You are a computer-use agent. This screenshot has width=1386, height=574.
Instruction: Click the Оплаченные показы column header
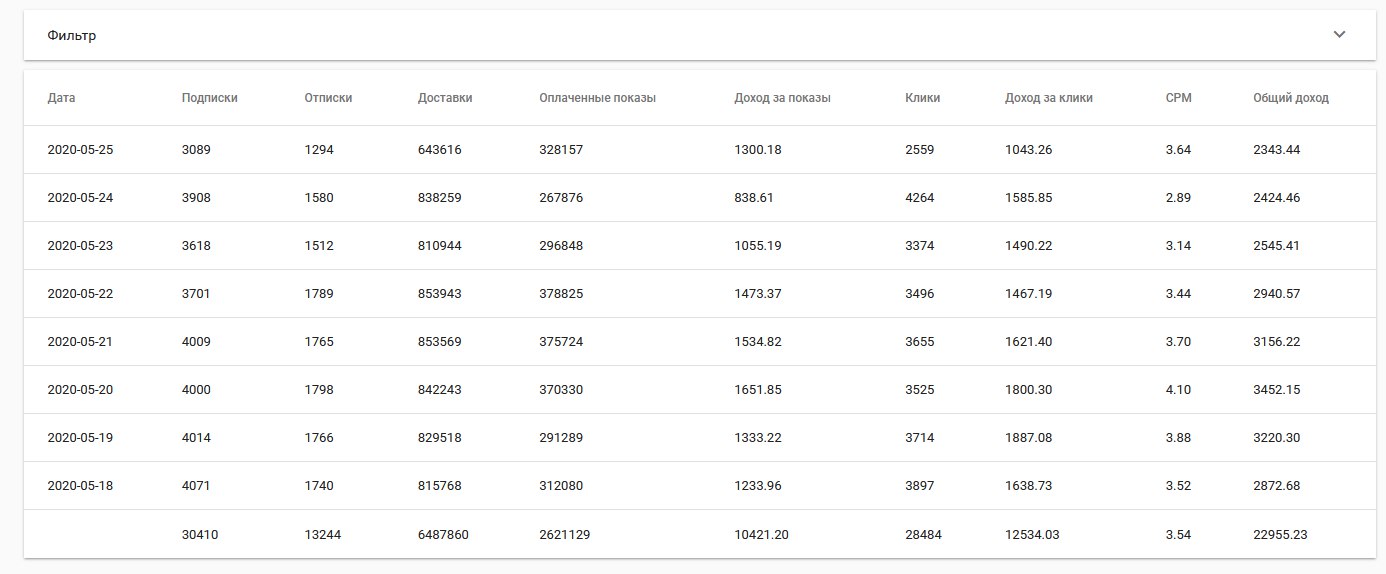(597, 98)
